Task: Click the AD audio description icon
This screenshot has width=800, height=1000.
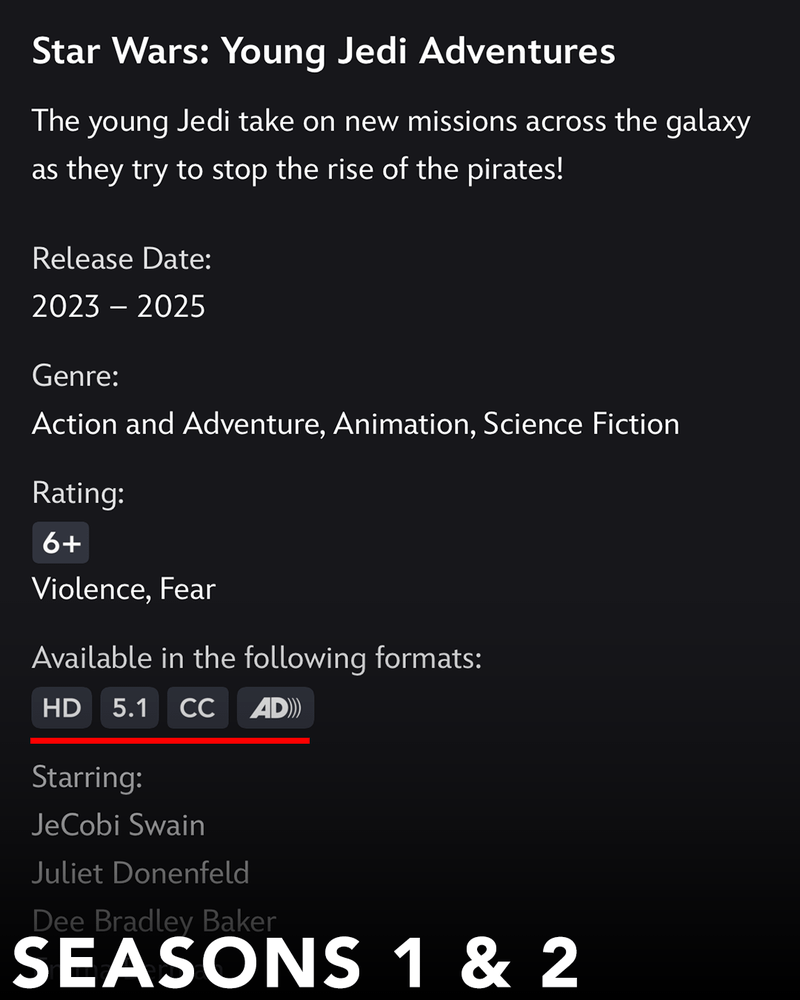Action: [275, 708]
